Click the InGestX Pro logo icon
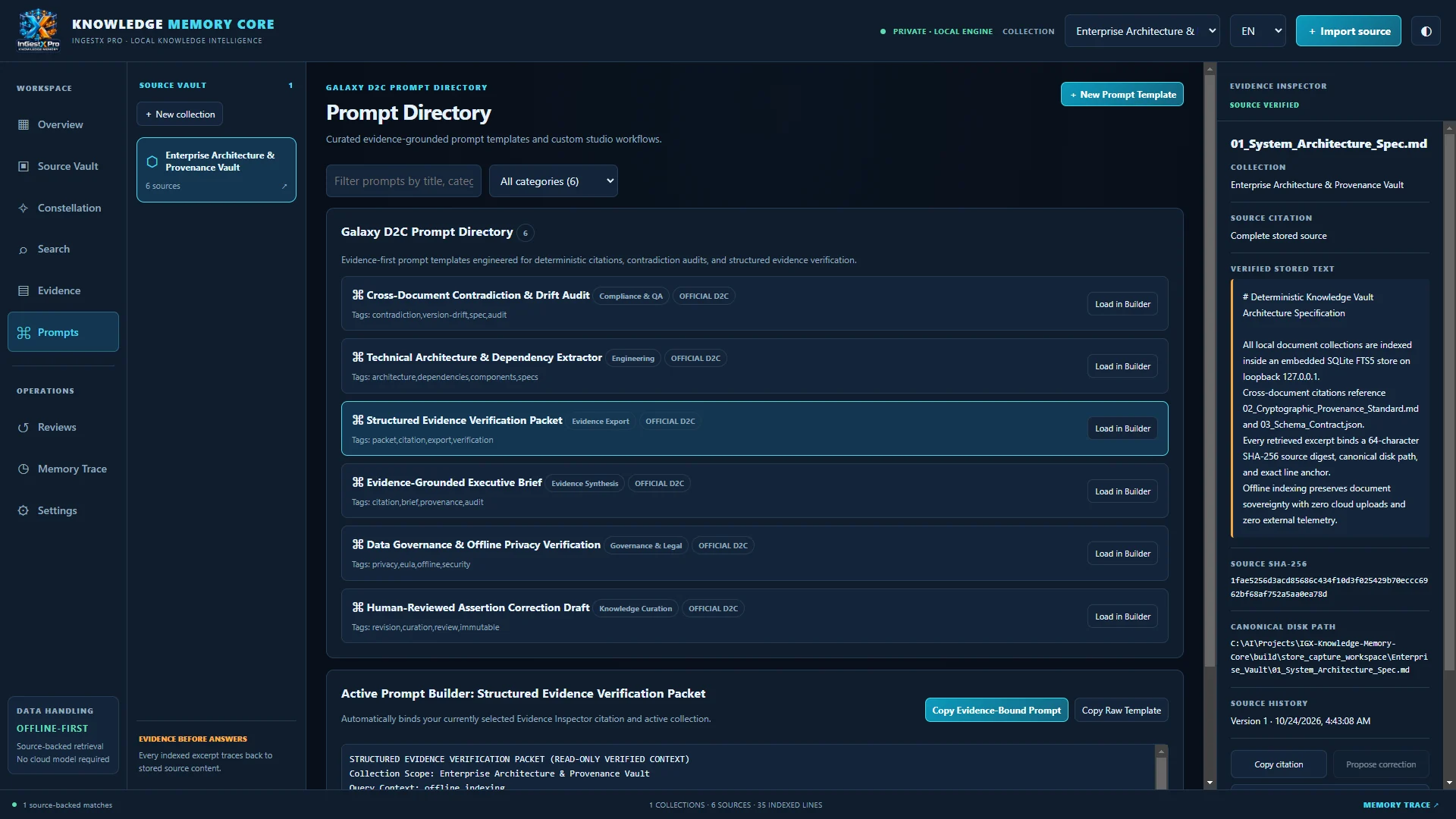Image resolution: width=1456 pixels, height=819 pixels. click(38, 30)
